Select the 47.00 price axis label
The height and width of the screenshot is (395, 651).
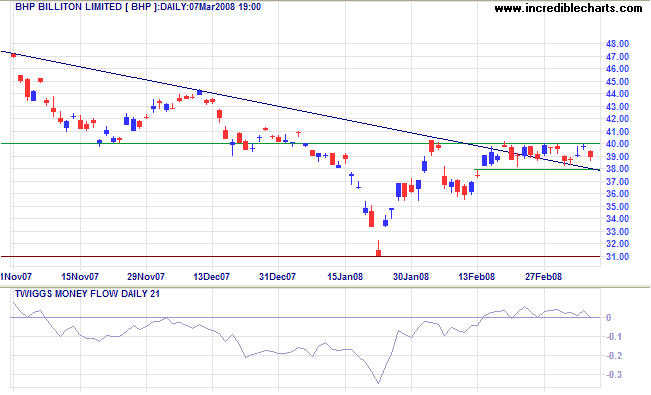617,56
